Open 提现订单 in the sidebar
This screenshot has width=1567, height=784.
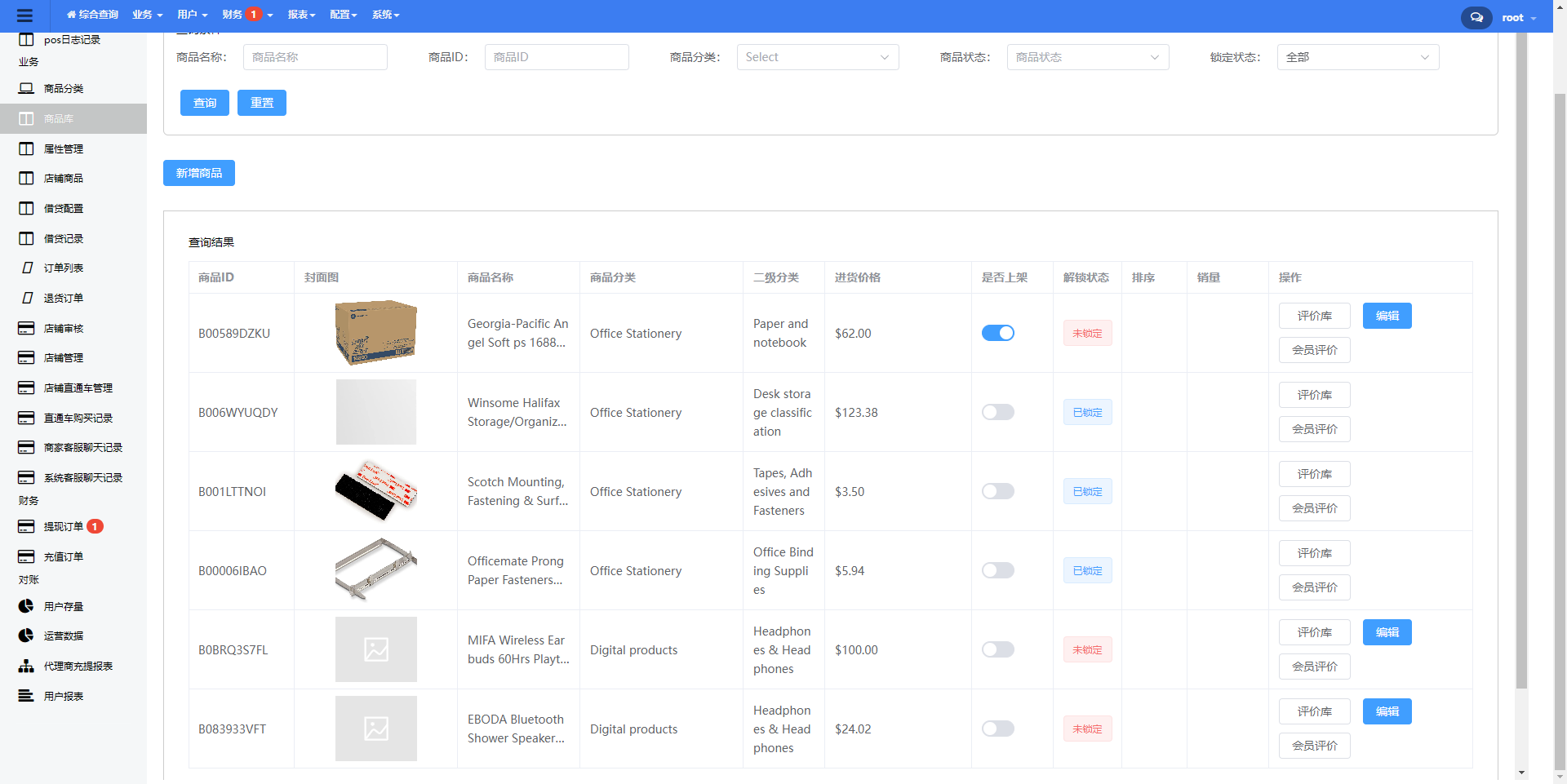(64, 526)
